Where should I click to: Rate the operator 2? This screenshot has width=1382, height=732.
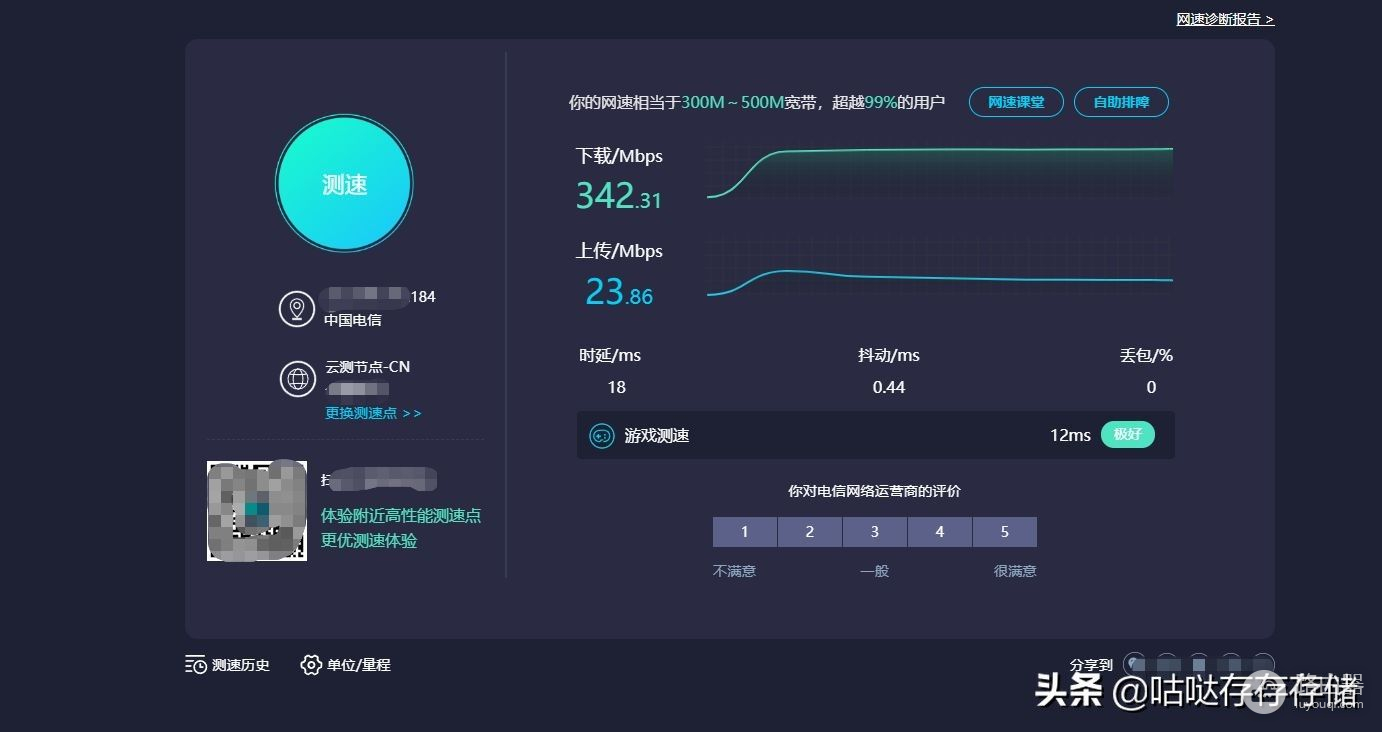coord(810,532)
